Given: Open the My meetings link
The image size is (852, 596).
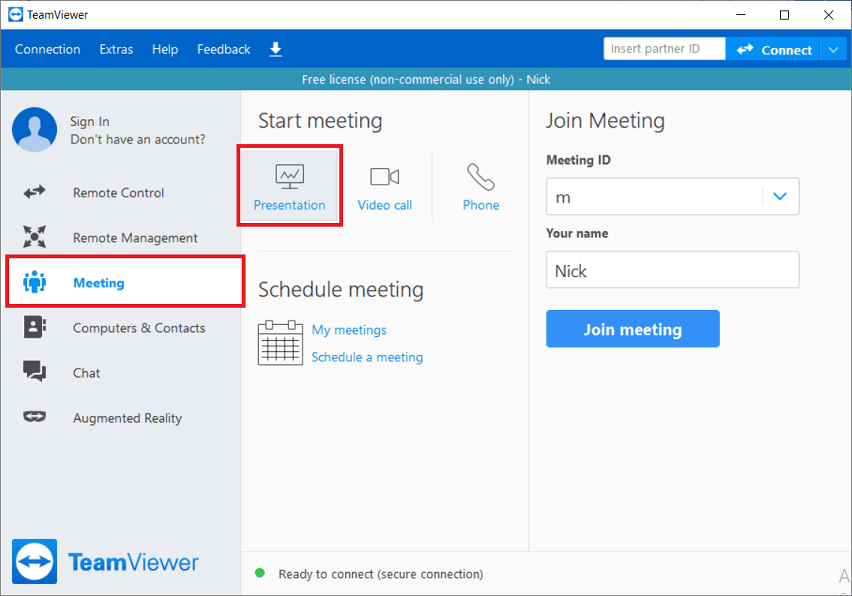Looking at the screenshot, I should click(x=349, y=330).
